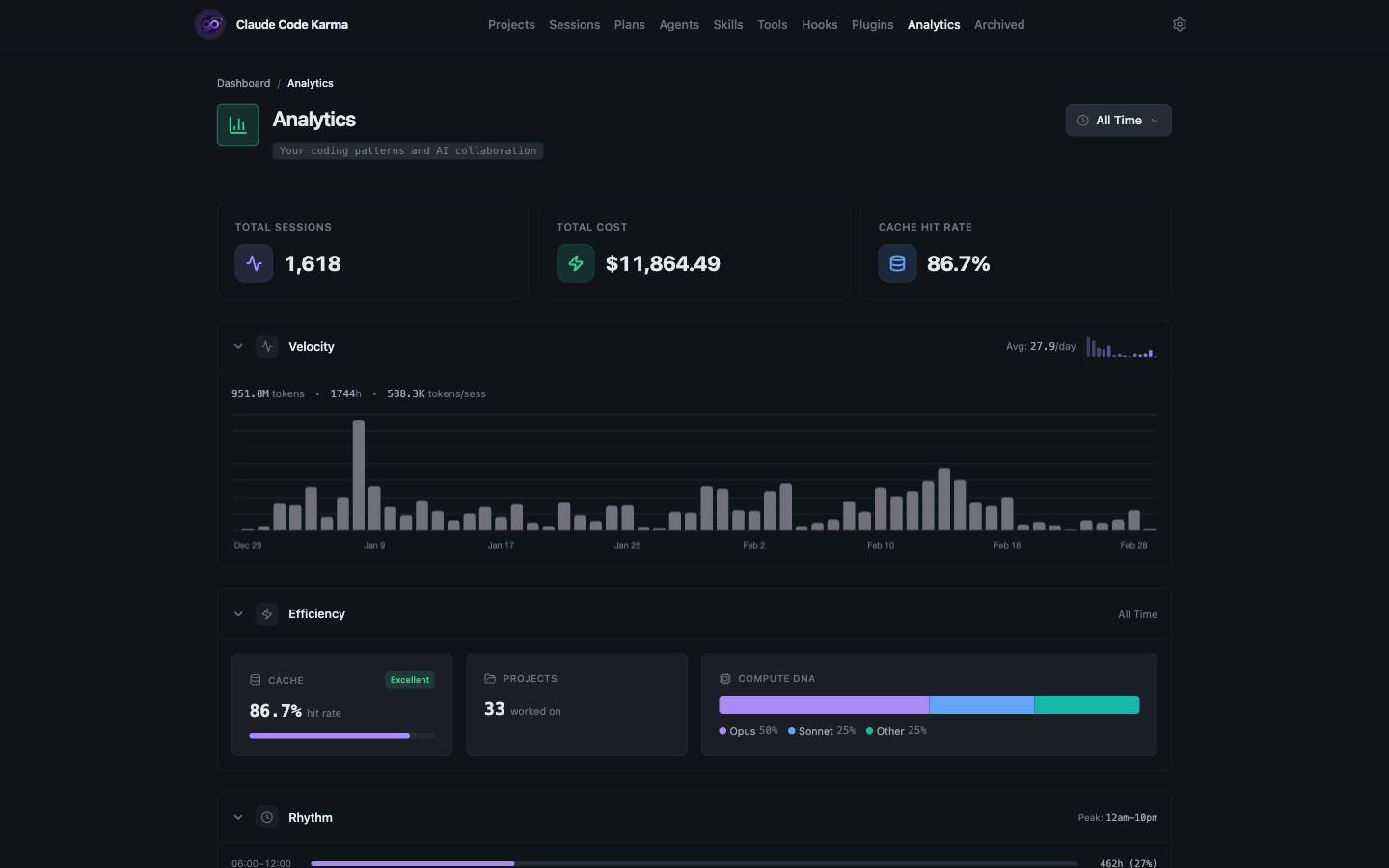Open the settings gear in top right
This screenshot has width=1389, height=868.
coord(1179,24)
